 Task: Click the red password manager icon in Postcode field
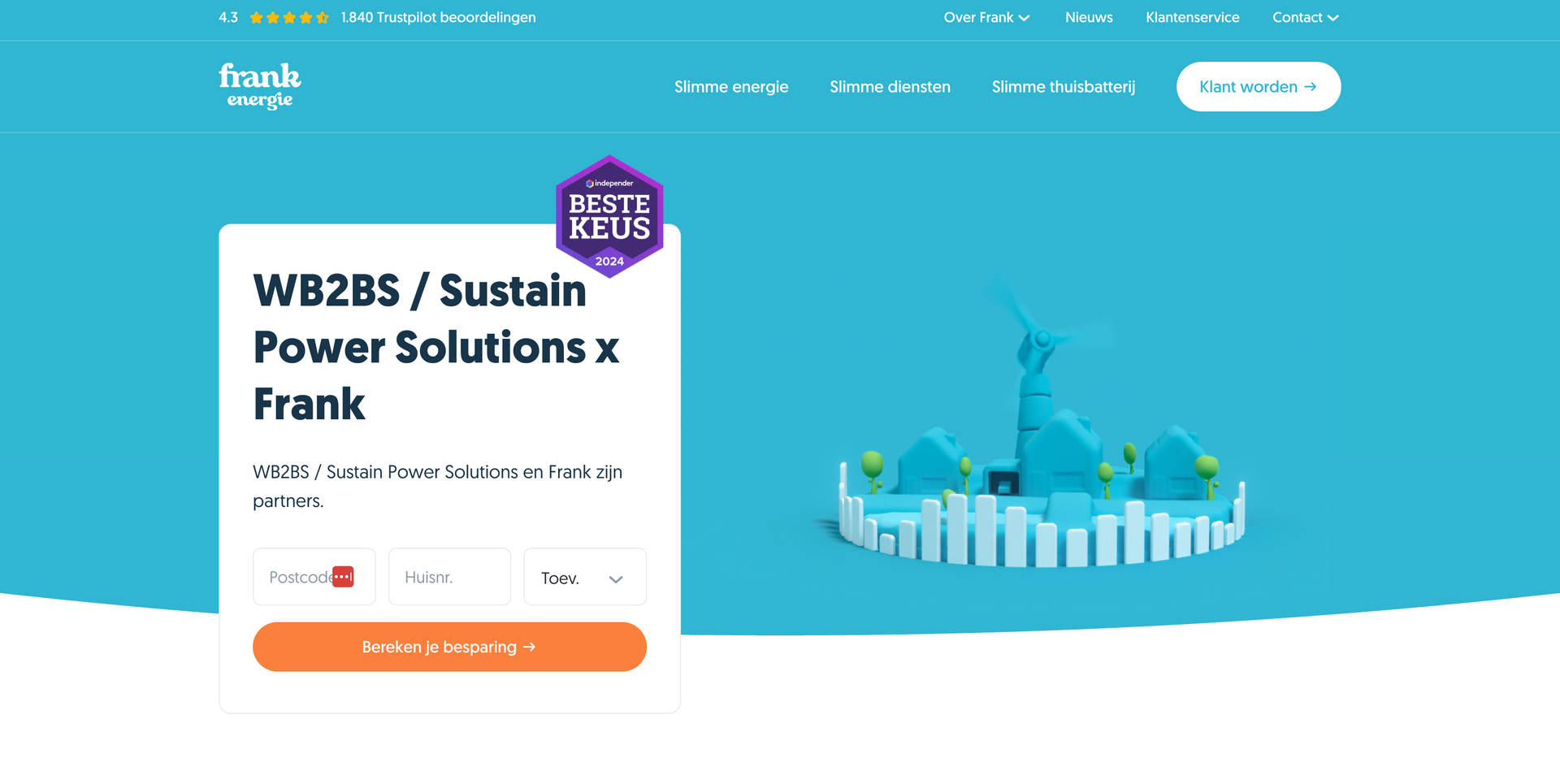pyautogui.click(x=343, y=577)
